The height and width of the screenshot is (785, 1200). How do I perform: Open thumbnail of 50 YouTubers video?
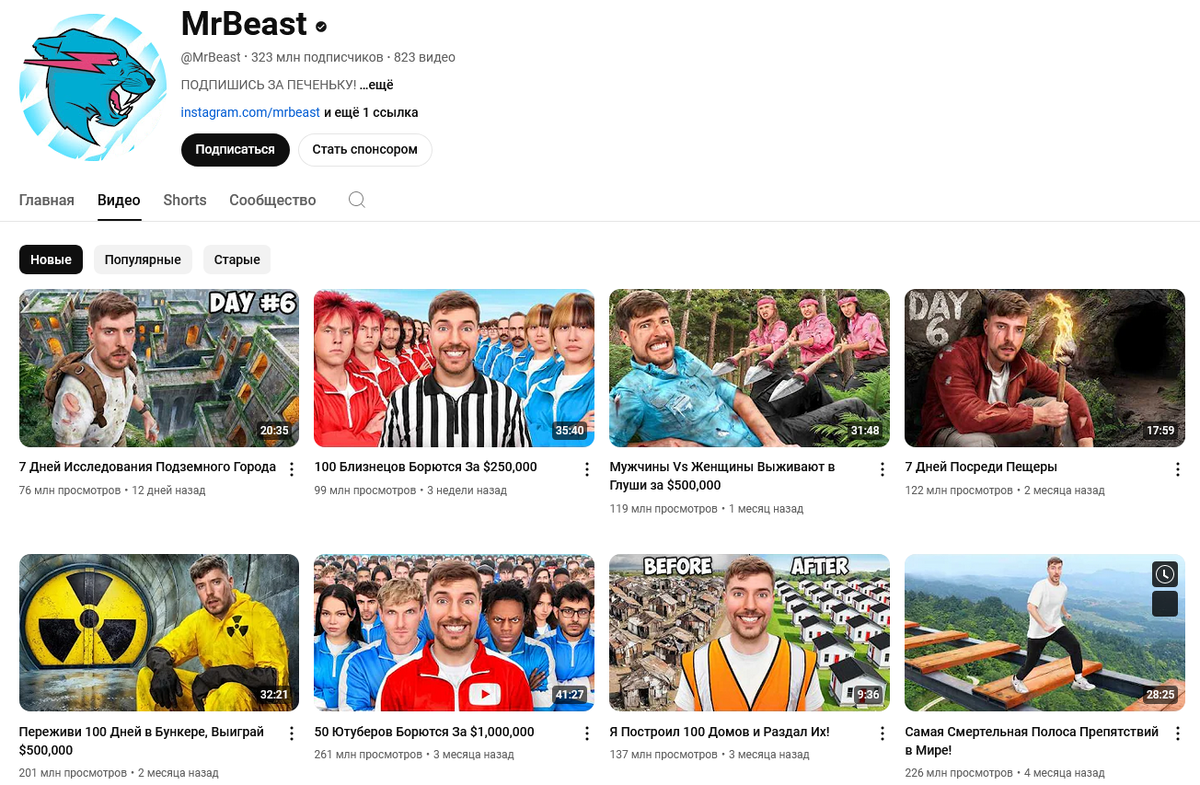pos(454,633)
